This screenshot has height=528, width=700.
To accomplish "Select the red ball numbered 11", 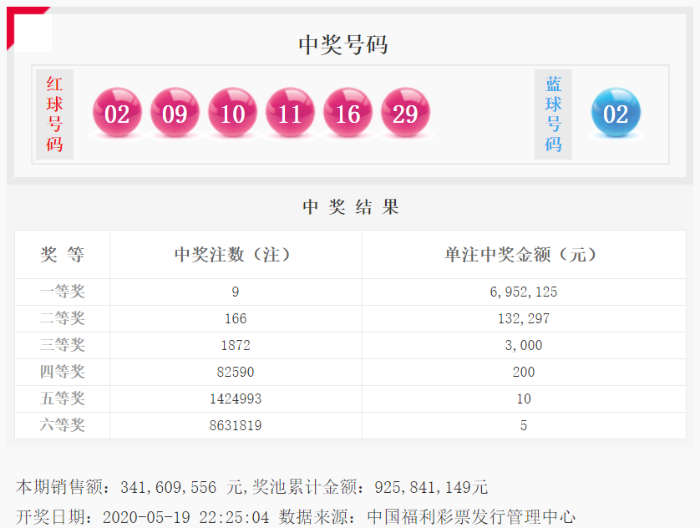I will click(x=290, y=114).
